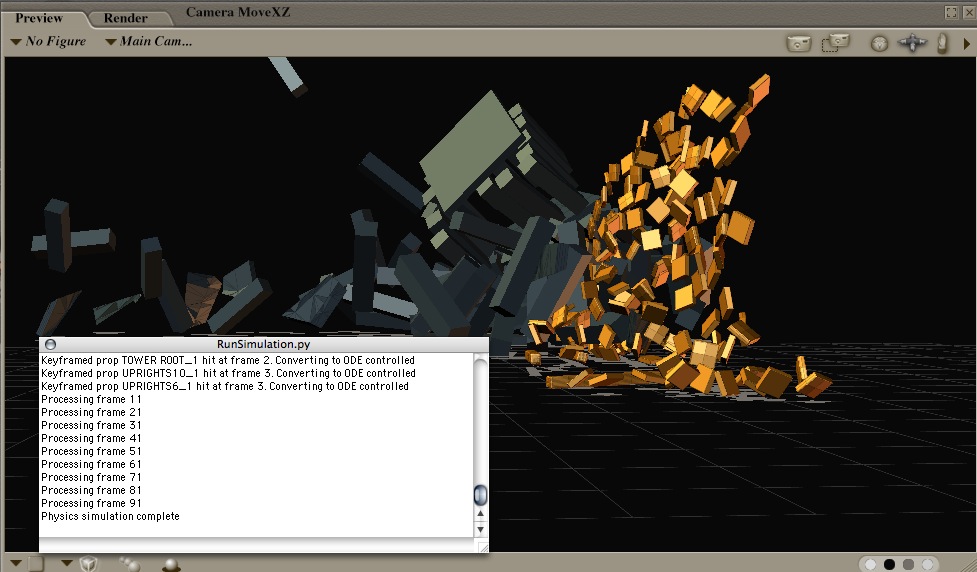The height and width of the screenshot is (572, 977).
Task: Click the scroll down arrow in RunSimulation.py
Action: point(480,530)
